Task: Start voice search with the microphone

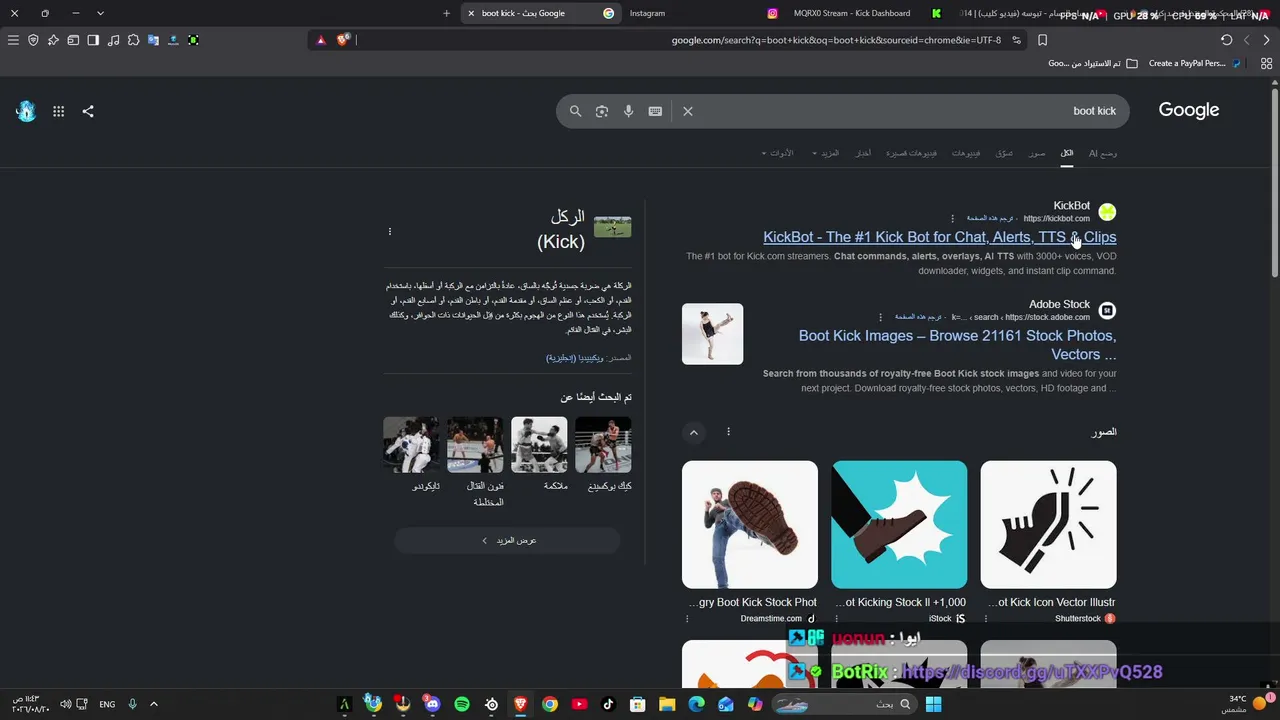Action: pyautogui.click(x=629, y=111)
